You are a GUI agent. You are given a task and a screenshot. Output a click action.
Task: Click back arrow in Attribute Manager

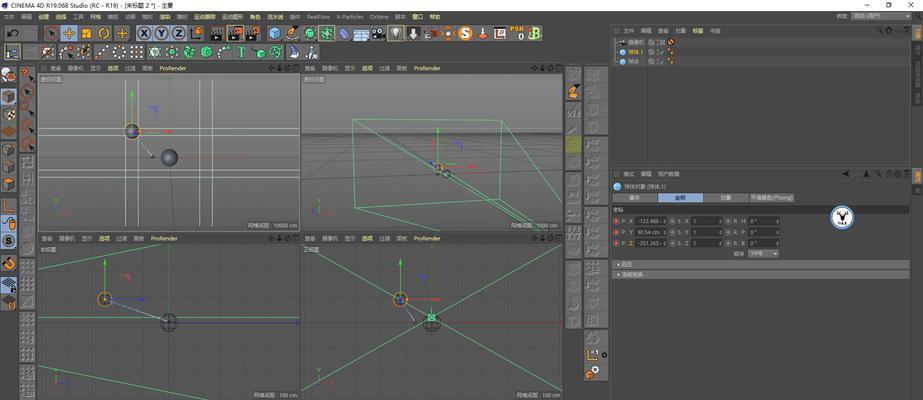846,174
